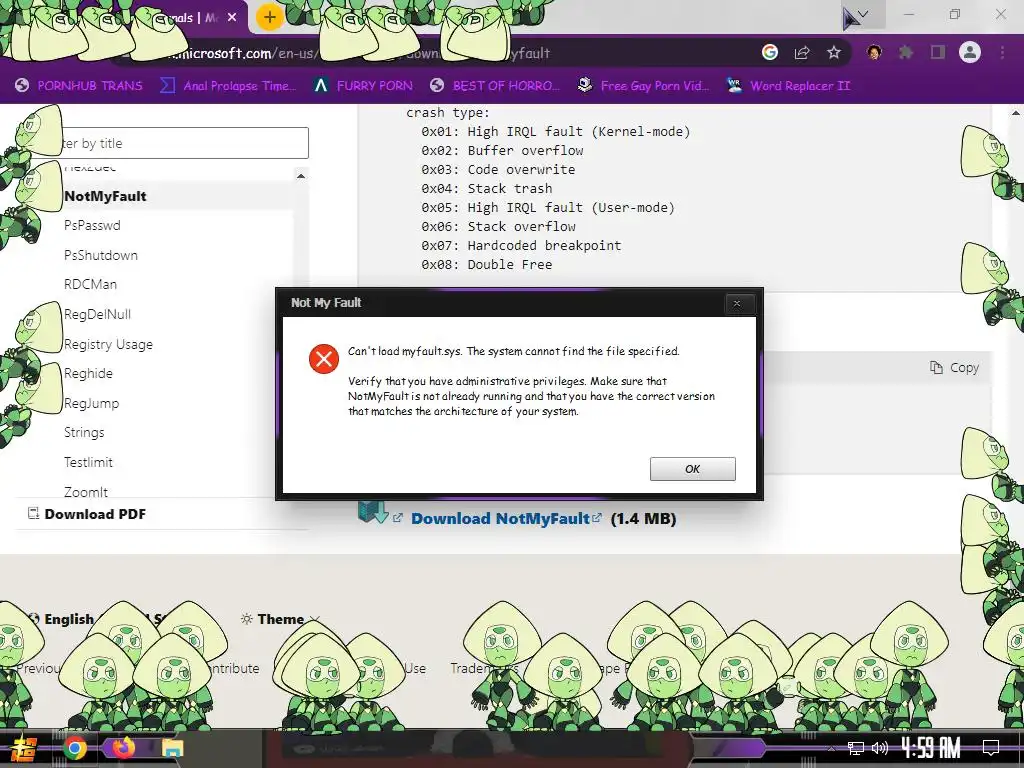
Task: Click the avatar extension icon beside the star
Action: click(874, 52)
